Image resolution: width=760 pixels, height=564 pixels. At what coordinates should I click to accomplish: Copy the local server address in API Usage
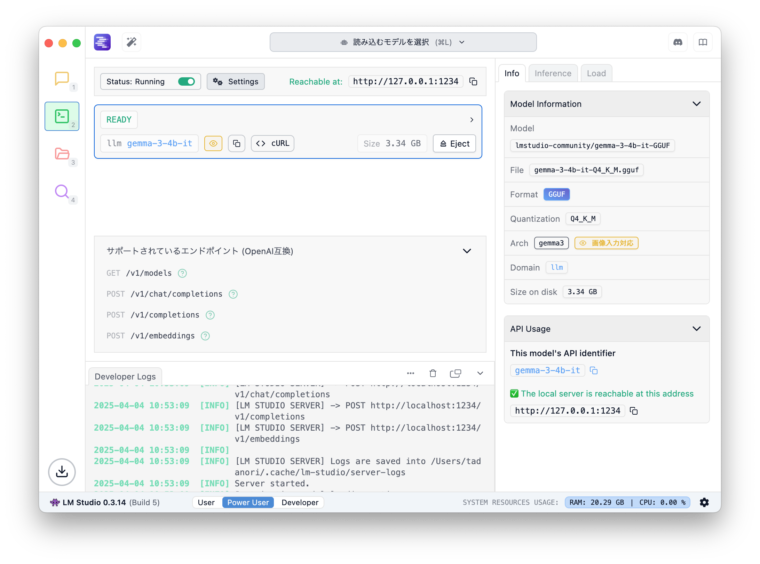[x=633, y=411]
